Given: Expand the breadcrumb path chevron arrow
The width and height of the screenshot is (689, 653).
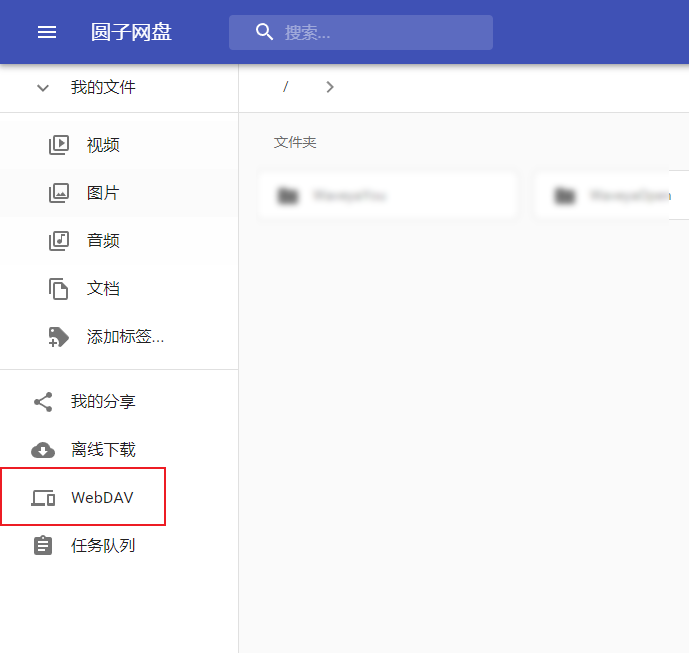Looking at the screenshot, I should pyautogui.click(x=330, y=87).
